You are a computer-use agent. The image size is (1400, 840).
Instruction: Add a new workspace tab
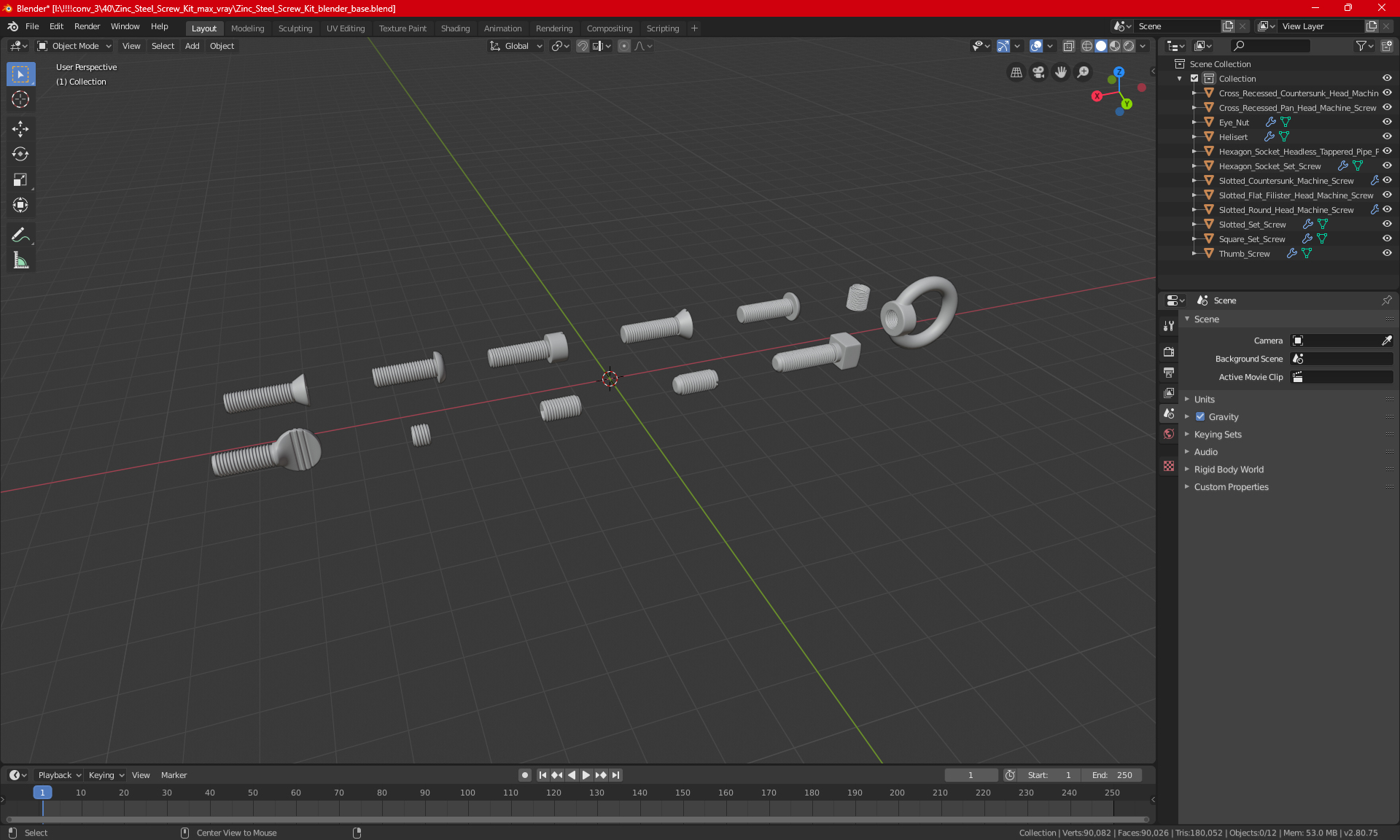click(694, 28)
